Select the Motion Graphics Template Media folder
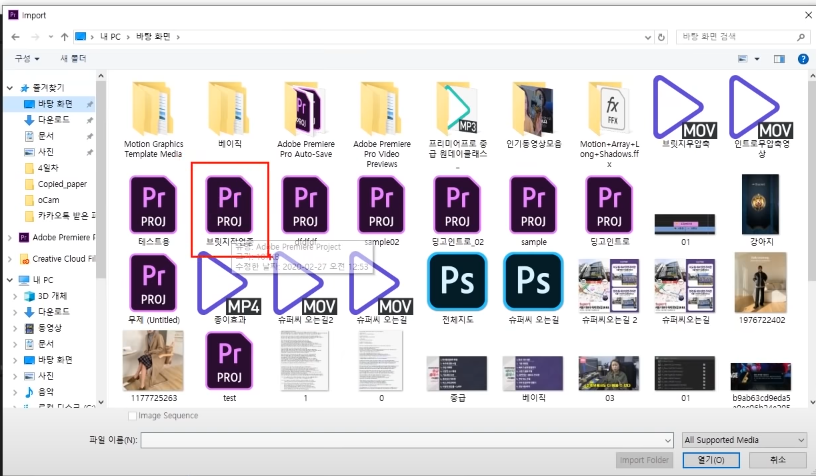The width and height of the screenshot is (816, 476). point(153,120)
